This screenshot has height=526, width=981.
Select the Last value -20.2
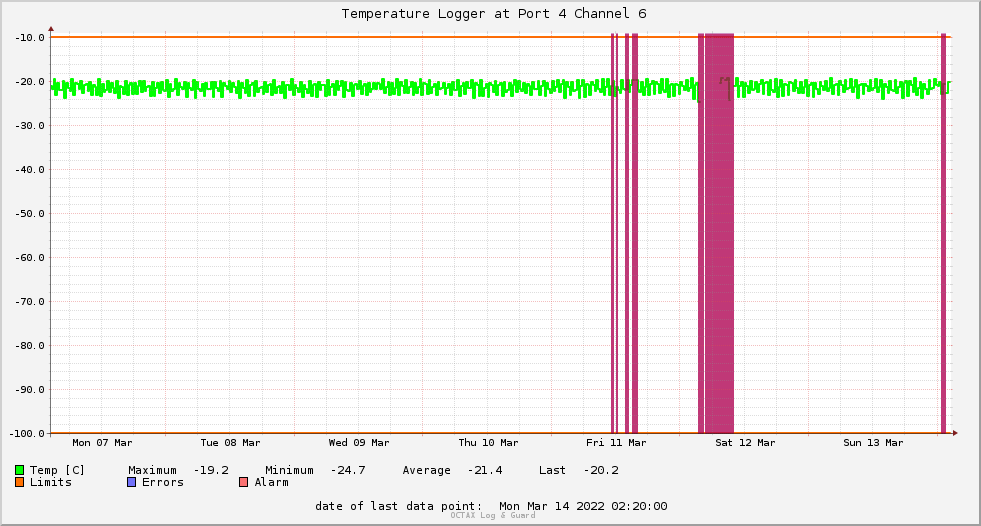(601, 470)
